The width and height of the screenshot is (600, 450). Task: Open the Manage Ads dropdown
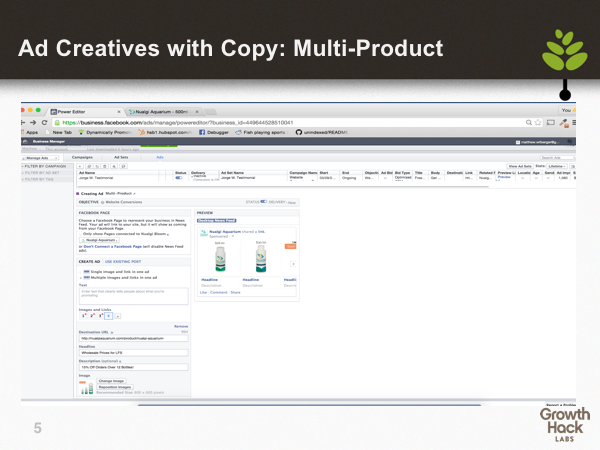40,158
